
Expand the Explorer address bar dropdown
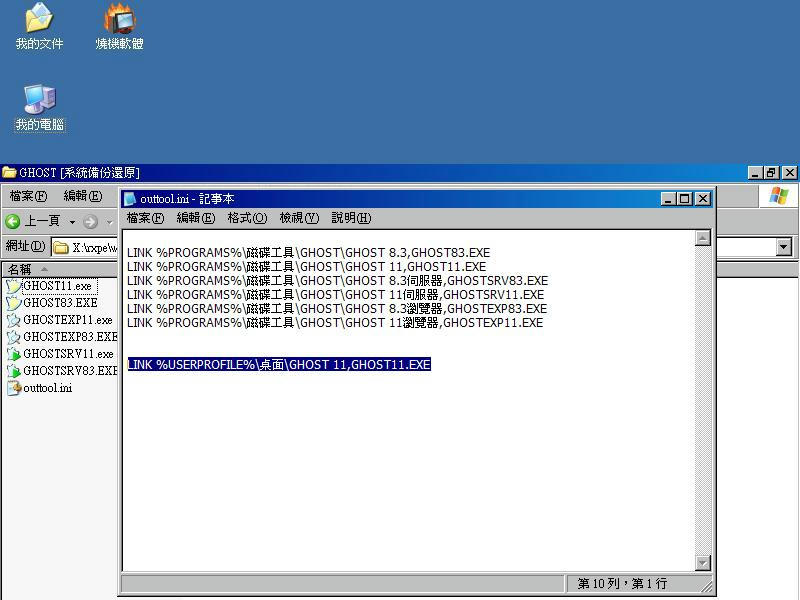click(784, 247)
